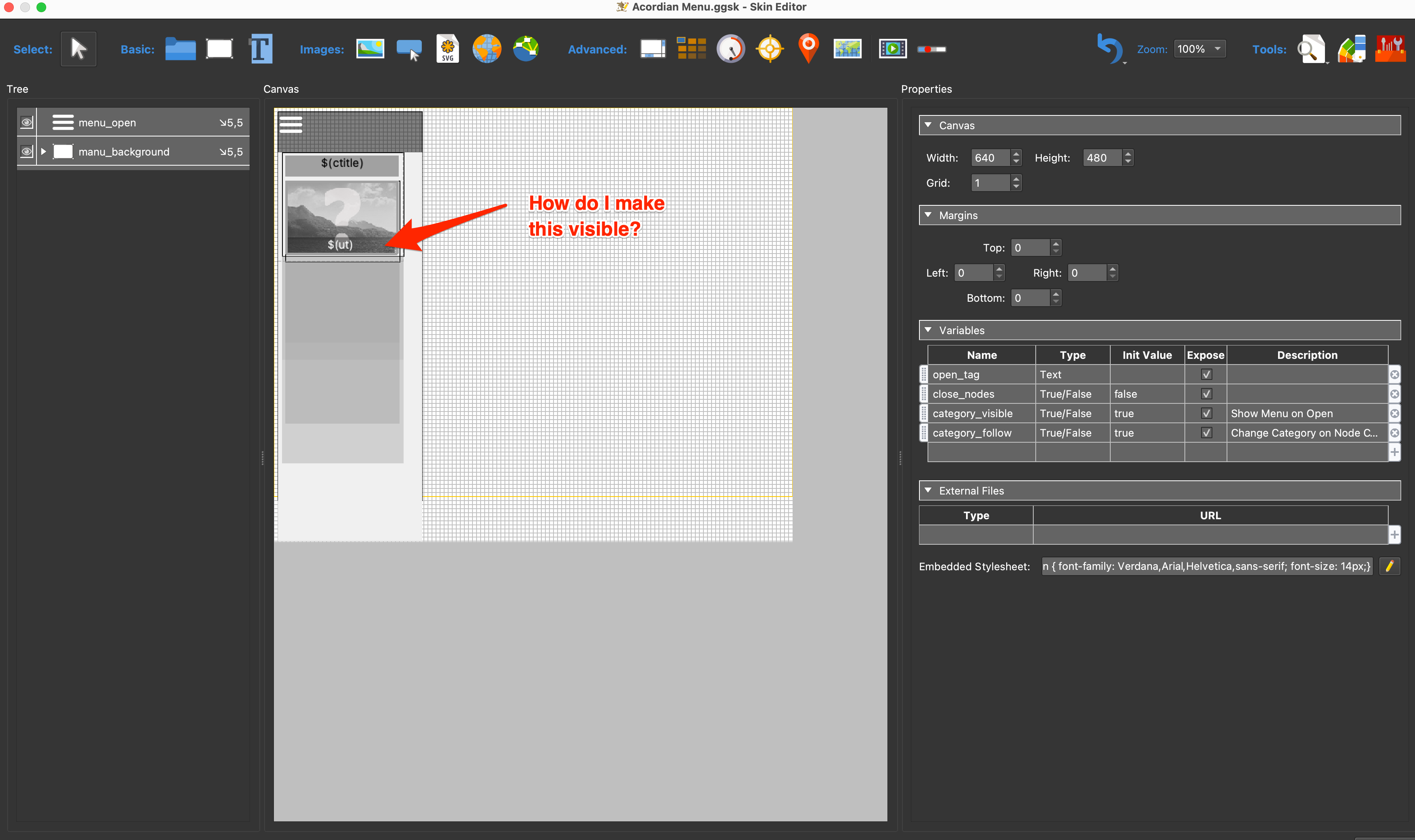Select the arrow/pointer select tool
Screen dimensions: 1415x840
[x=78, y=48]
